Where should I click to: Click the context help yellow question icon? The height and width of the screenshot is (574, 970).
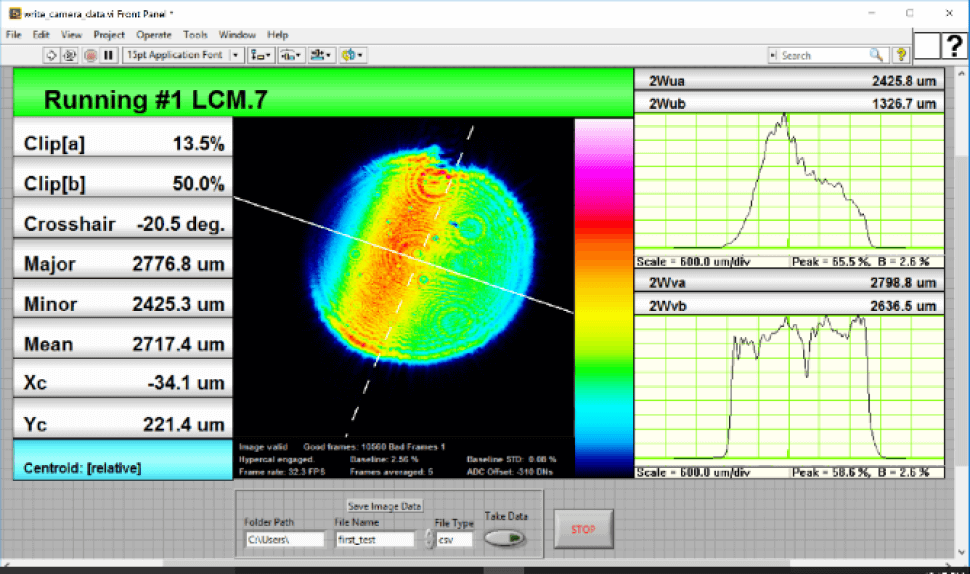click(901, 55)
